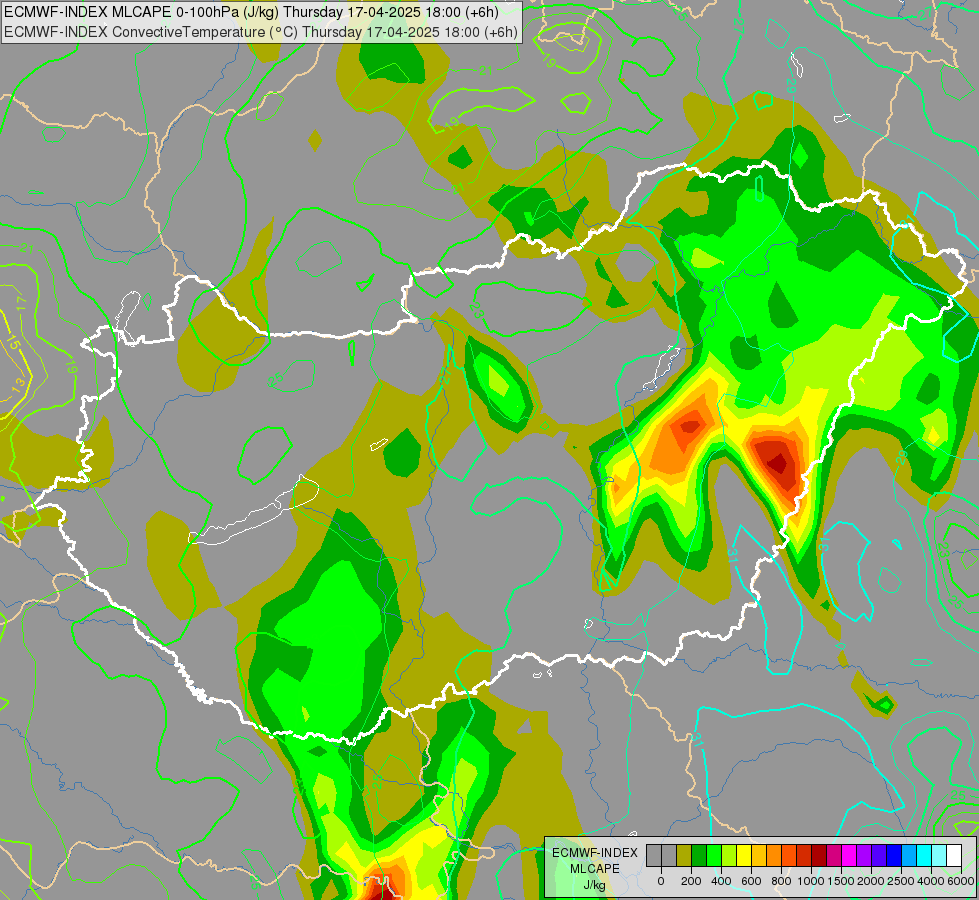Click the '1500' legend scale value

pos(841,881)
